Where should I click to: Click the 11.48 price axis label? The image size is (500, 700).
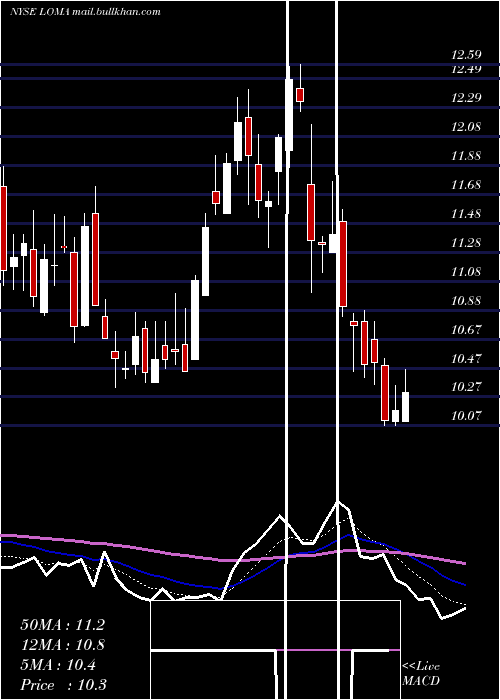[x=466, y=214]
